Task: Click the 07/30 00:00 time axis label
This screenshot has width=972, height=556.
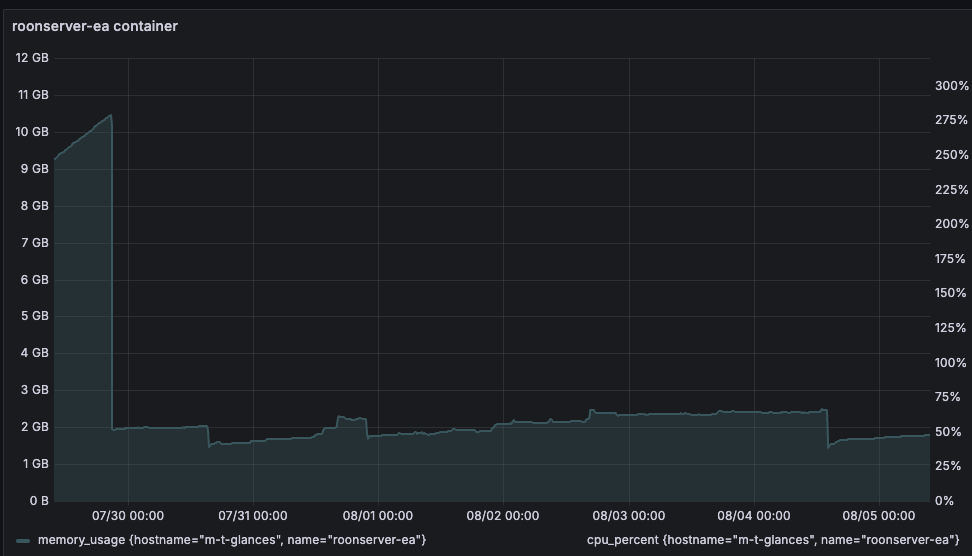Action: (x=127, y=516)
